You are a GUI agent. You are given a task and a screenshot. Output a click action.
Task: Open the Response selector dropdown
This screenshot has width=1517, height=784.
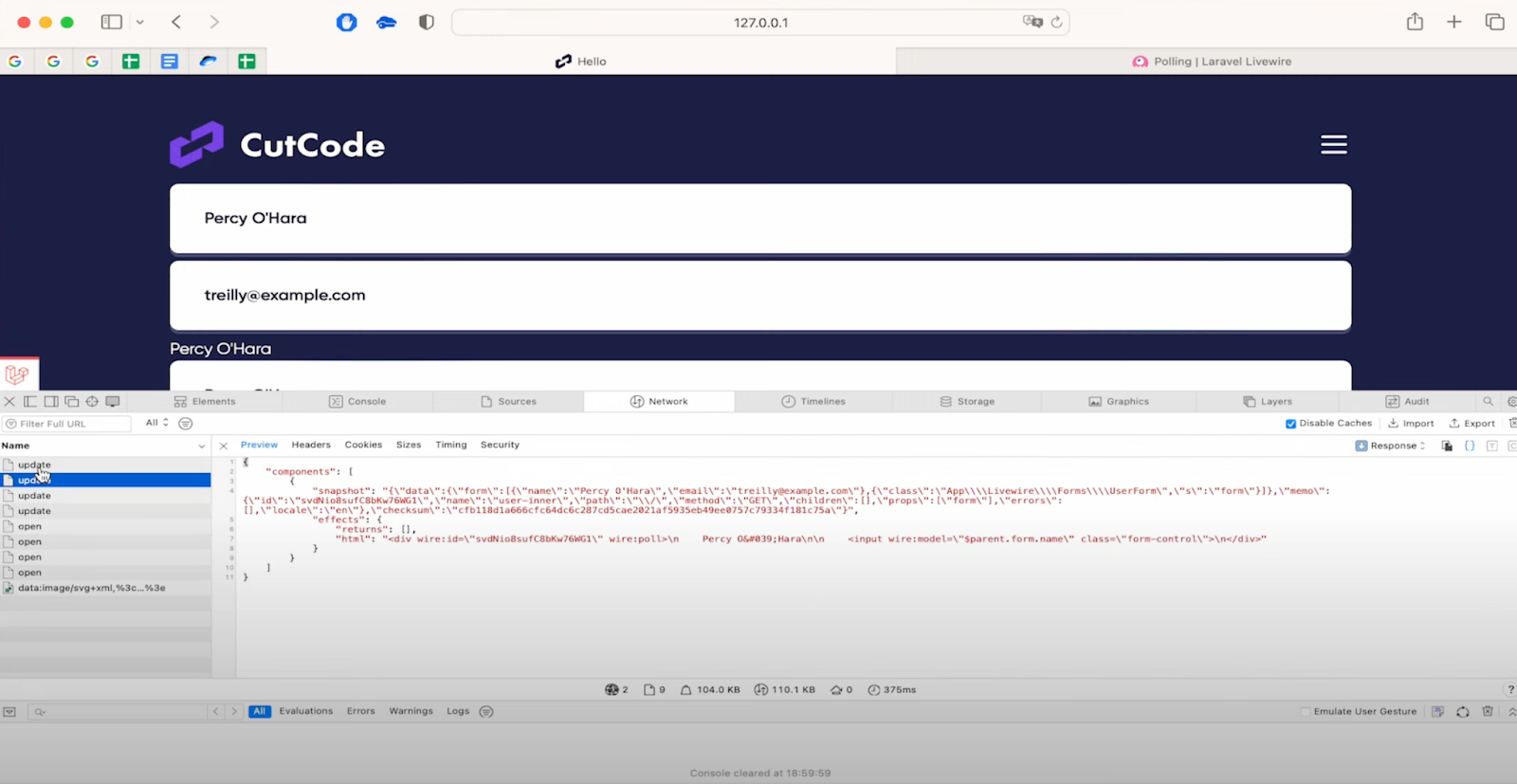click(x=1390, y=446)
